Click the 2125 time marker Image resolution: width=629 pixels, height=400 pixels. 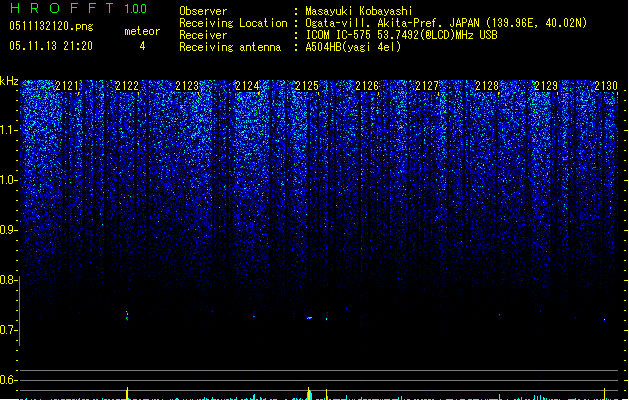pyautogui.click(x=307, y=86)
